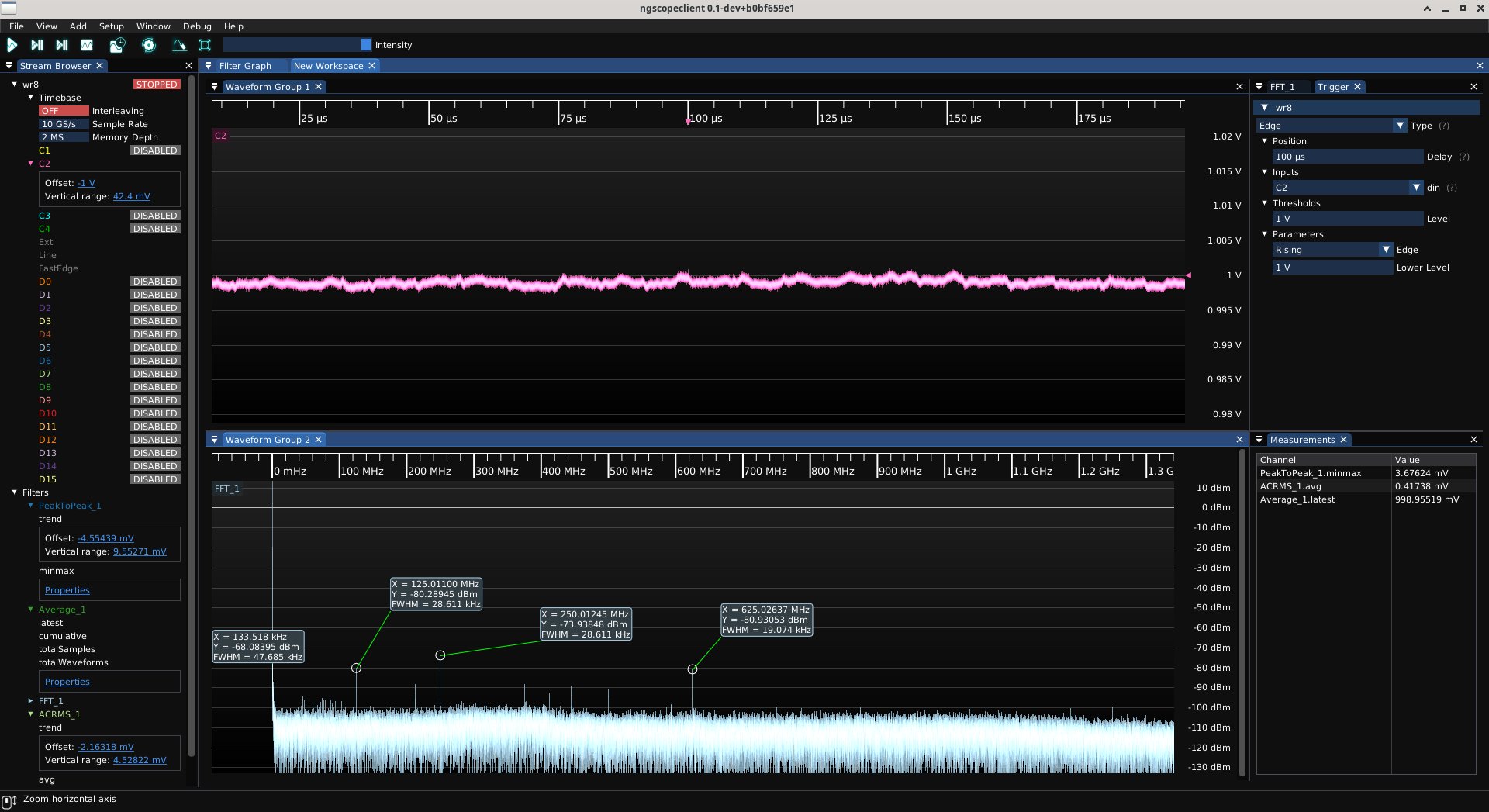Click the C2 Vertical range 42.4 mV link
The width and height of the screenshot is (1489, 812).
[x=132, y=196]
